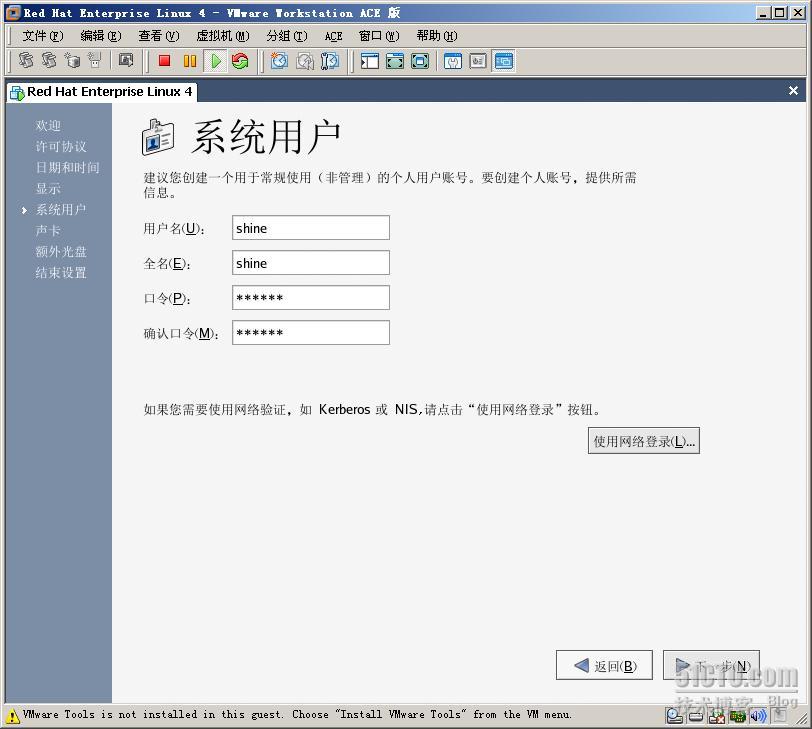
Task: Open the 虚拟机(M) menu
Action: coord(223,36)
